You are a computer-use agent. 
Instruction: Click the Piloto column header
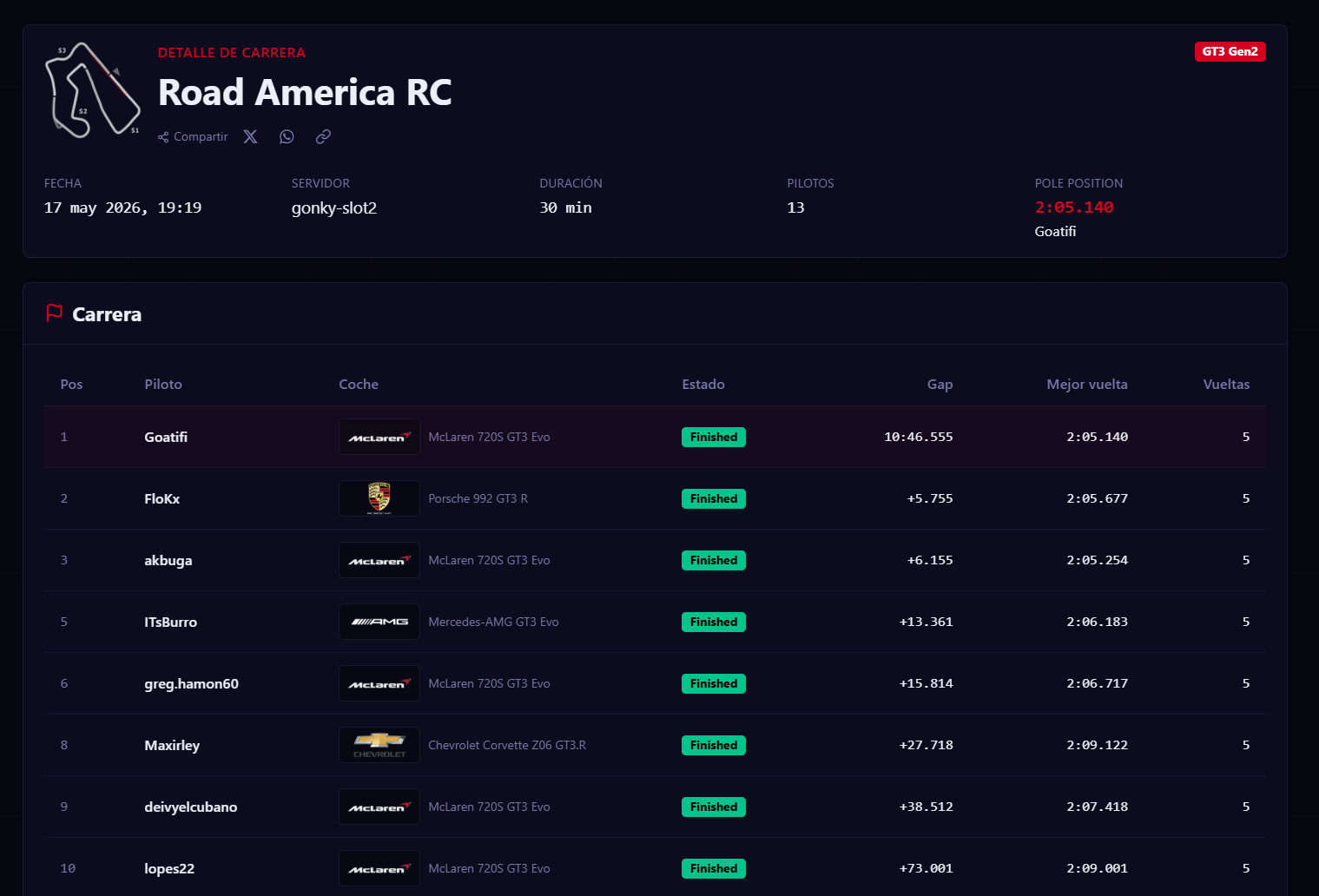[x=163, y=384]
